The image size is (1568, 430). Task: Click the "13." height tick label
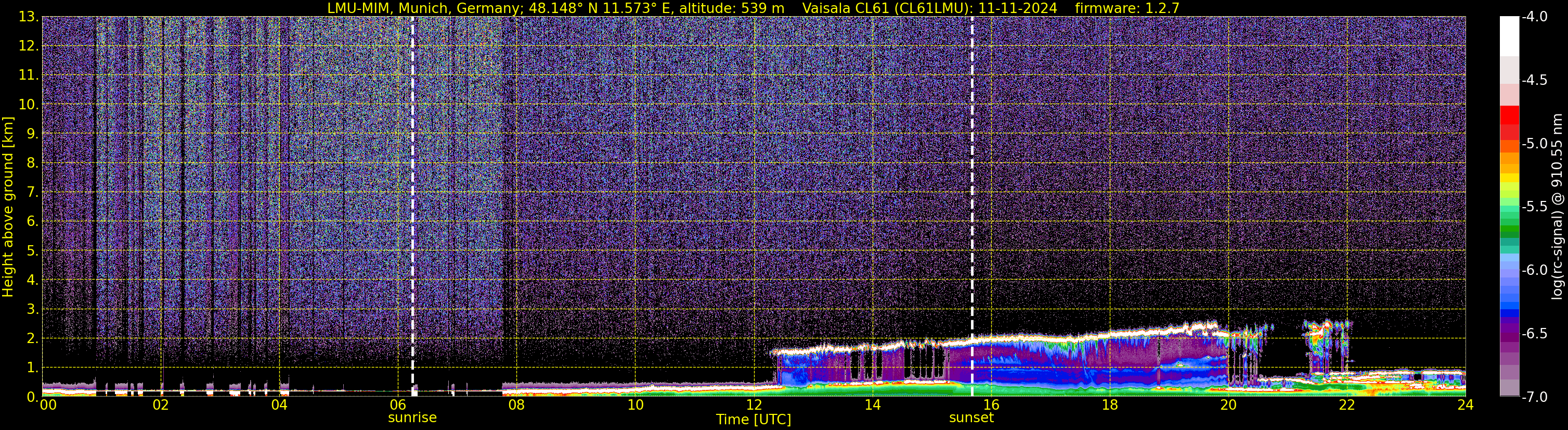pyautogui.click(x=29, y=17)
